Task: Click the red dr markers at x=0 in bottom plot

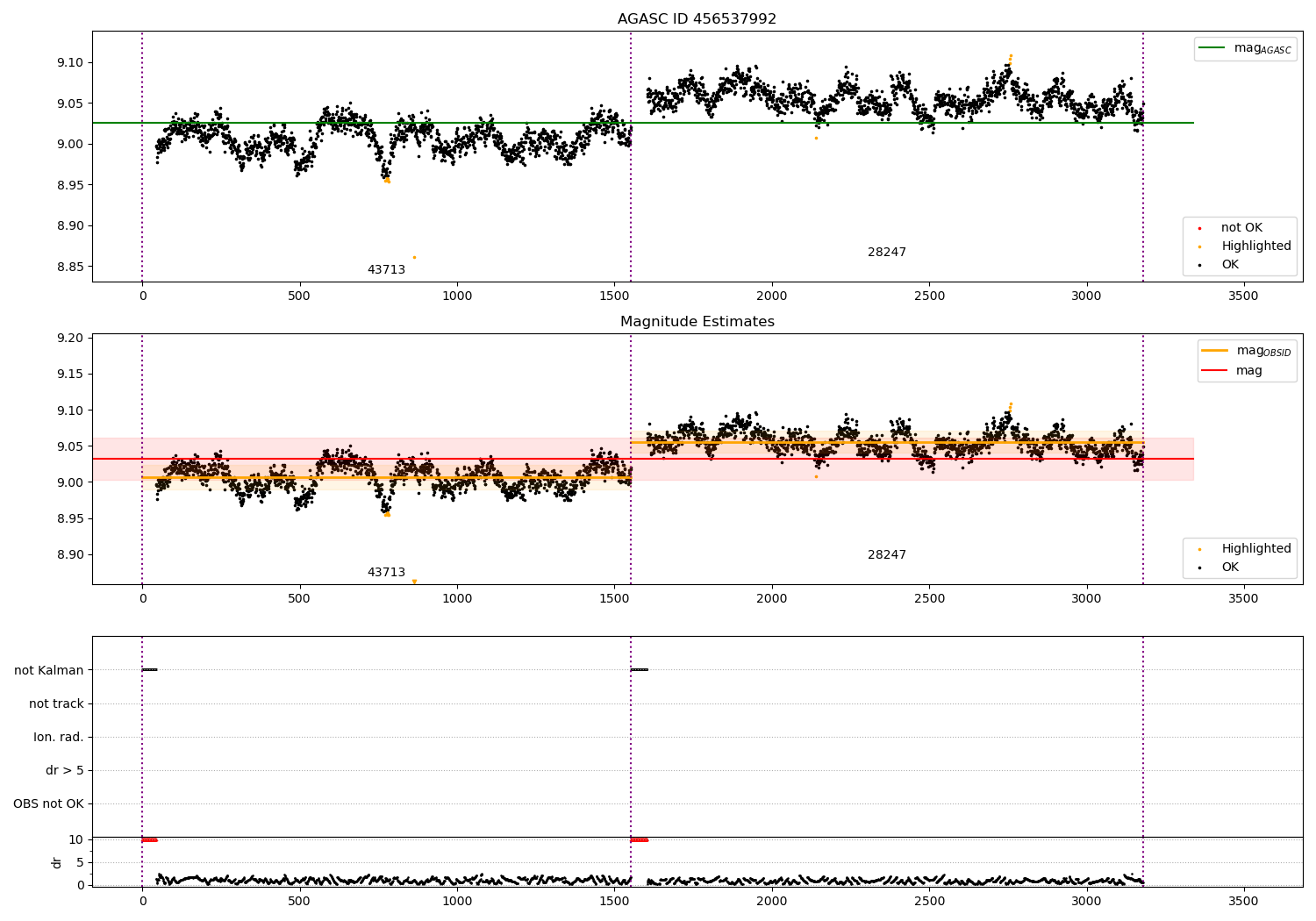Action: (149, 840)
